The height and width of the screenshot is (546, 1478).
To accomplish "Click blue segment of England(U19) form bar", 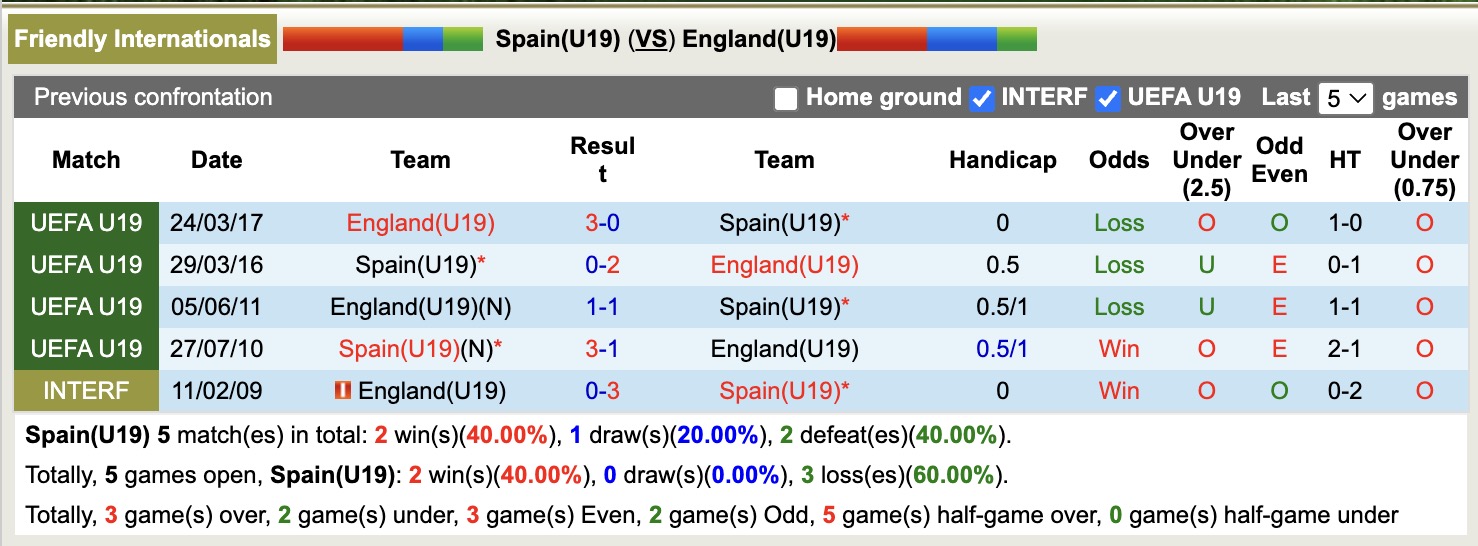I will (x=961, y=39).
